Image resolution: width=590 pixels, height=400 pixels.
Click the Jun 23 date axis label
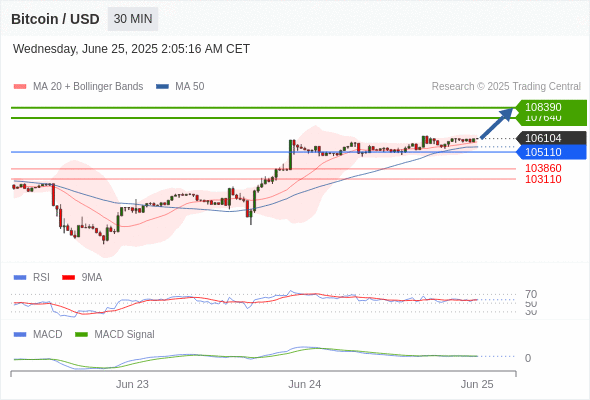[132, 384]
